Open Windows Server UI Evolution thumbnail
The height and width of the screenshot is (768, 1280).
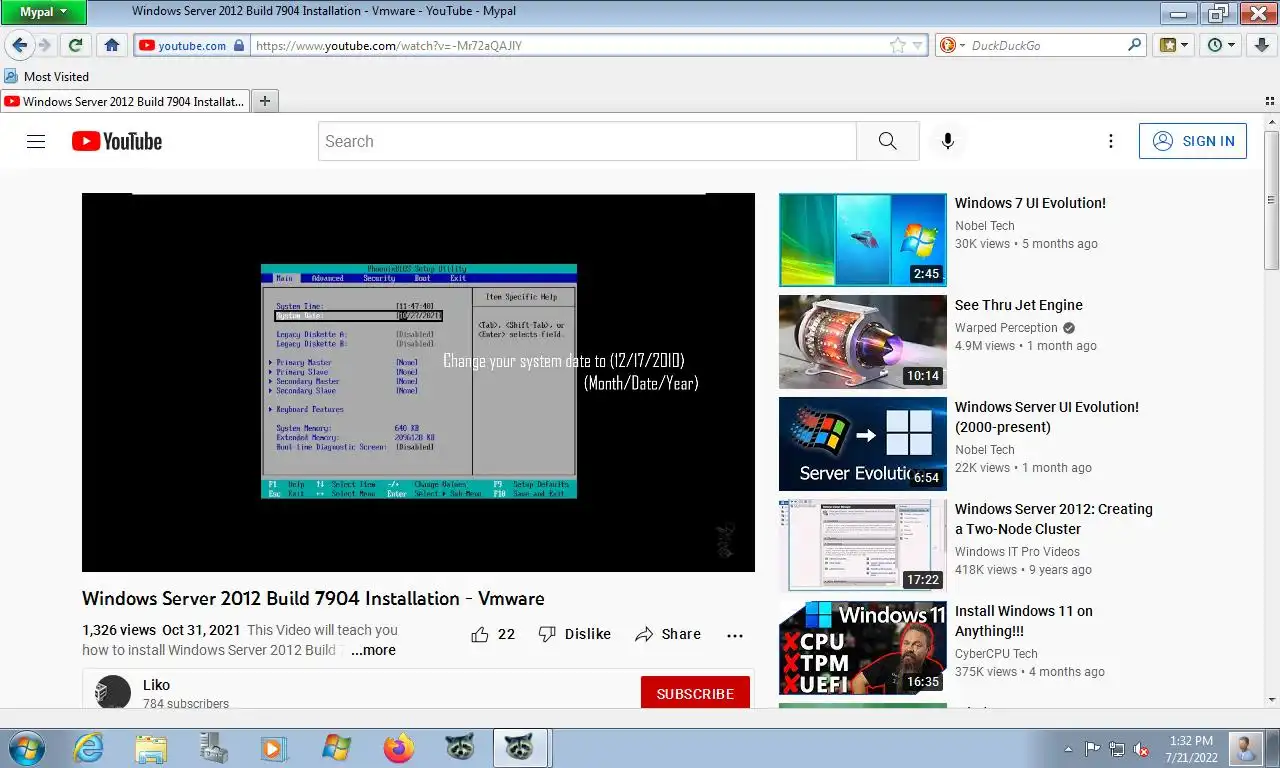pyautogui.click(x=863, y=444)
